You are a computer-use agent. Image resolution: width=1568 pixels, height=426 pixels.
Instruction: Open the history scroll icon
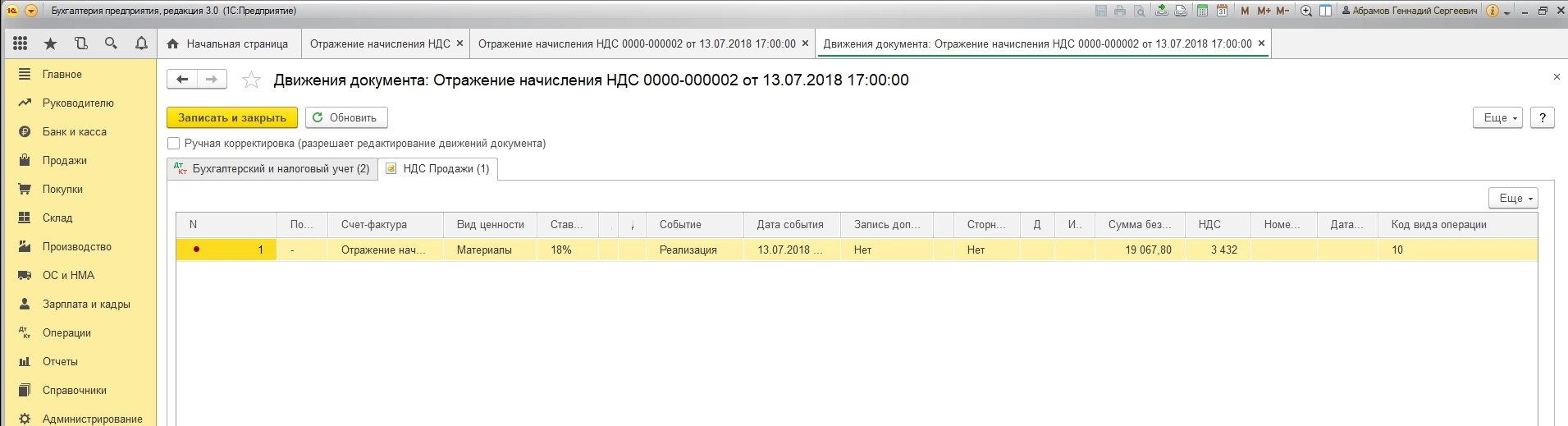coord(80,44)
